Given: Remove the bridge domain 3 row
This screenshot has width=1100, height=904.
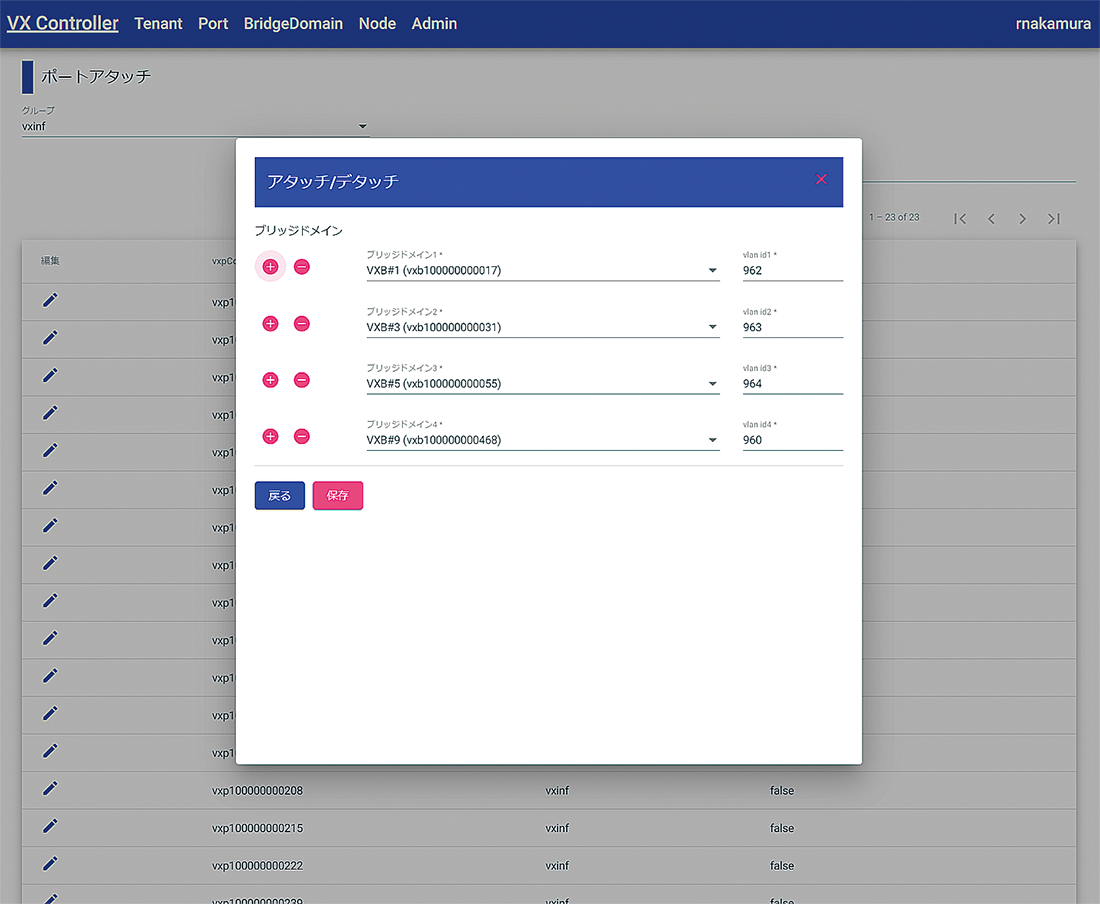Looking at the screenshot, I should (302, 380).
